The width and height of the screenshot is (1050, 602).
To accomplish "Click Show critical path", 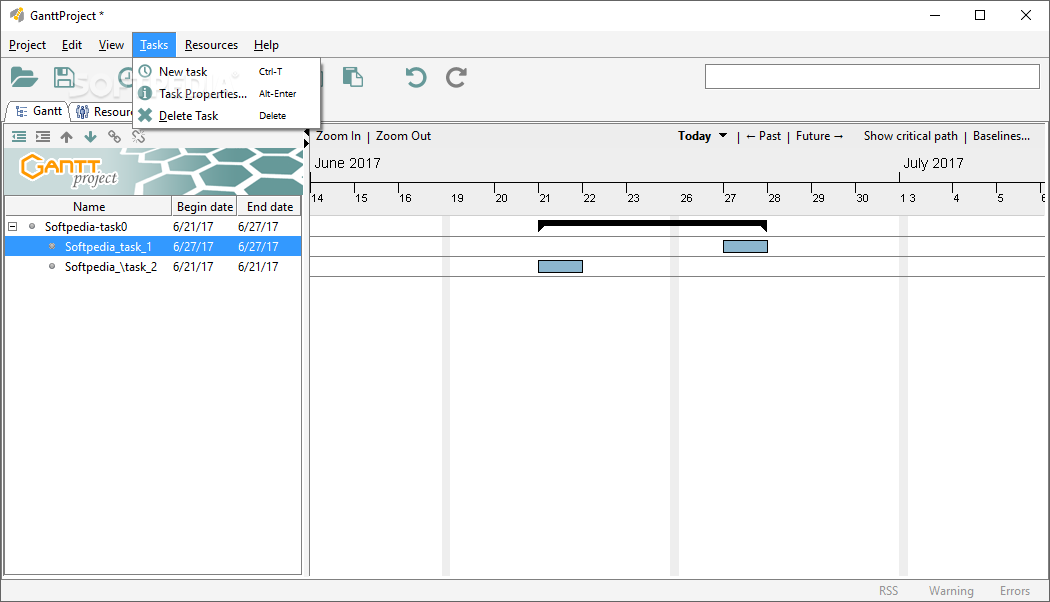I will (x=911, y=136).
